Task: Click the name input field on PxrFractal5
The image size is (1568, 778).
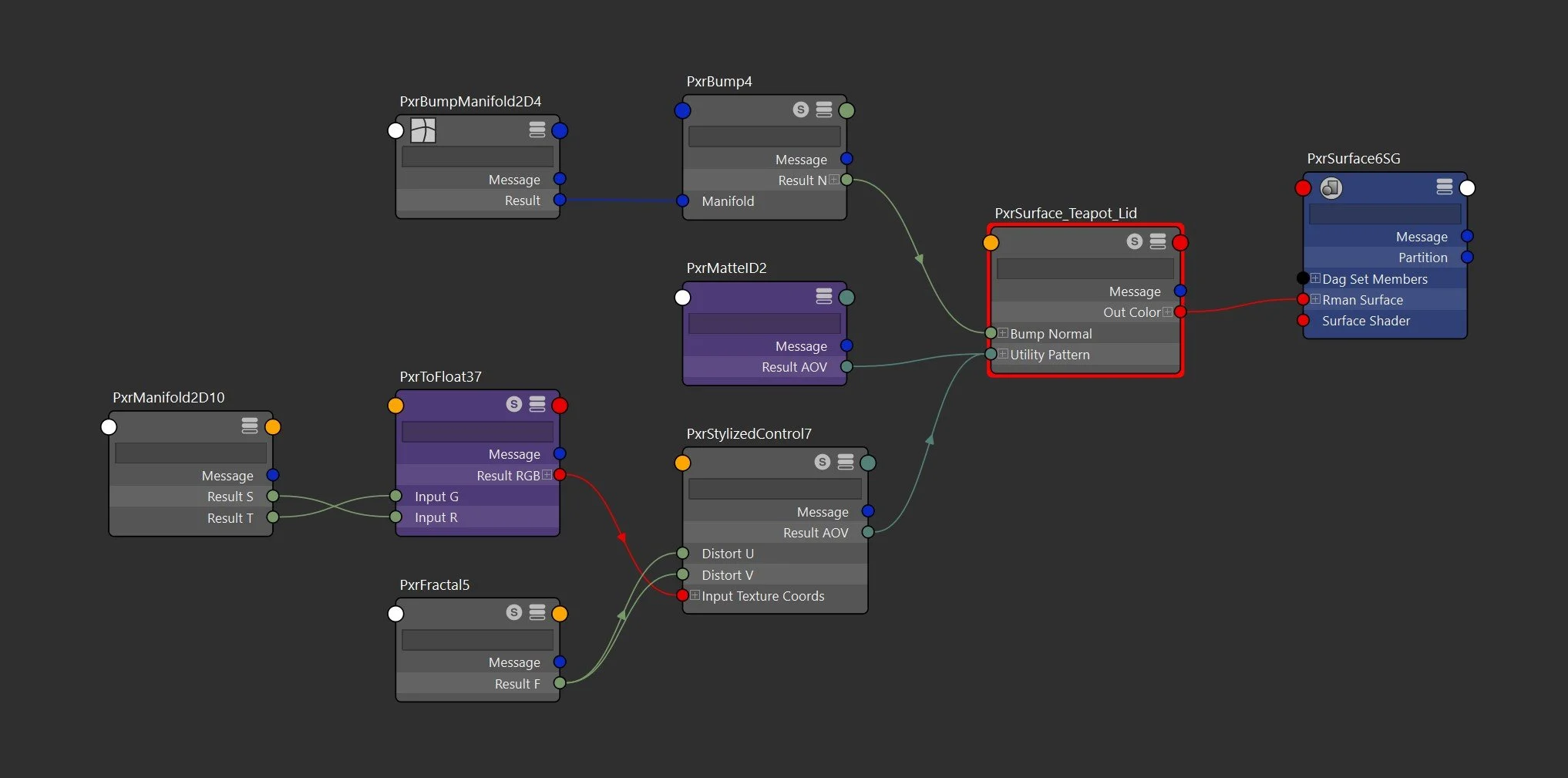Action: pyautogui.click(x=476, y=639)
